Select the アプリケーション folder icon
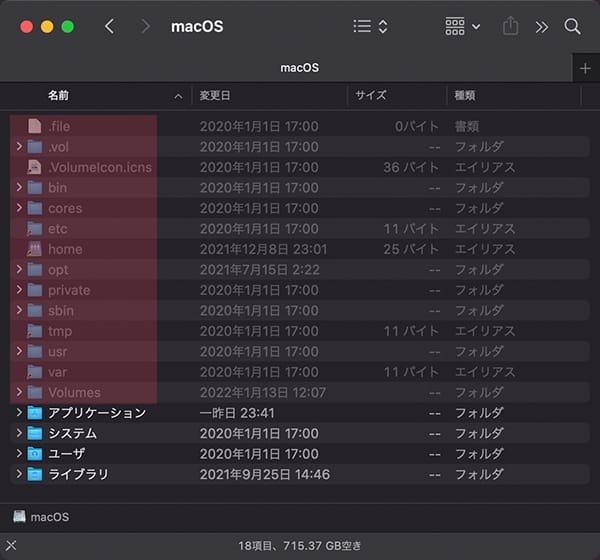 pyautogui.click(x=34, y=413)
